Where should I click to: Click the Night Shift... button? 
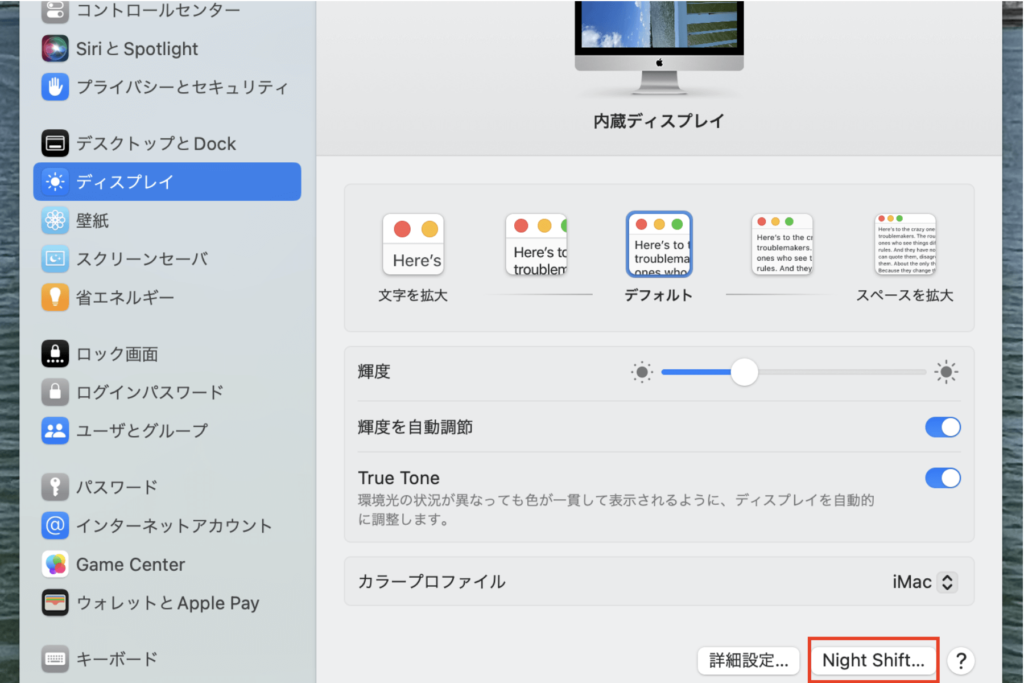[873, 660]
